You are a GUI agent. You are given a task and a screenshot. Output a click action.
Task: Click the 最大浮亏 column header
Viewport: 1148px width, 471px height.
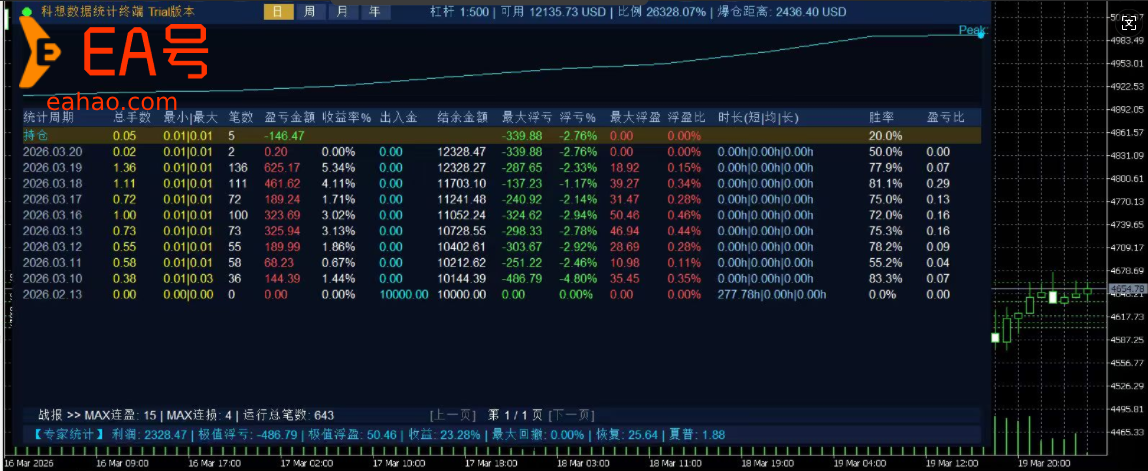point(526,117)
